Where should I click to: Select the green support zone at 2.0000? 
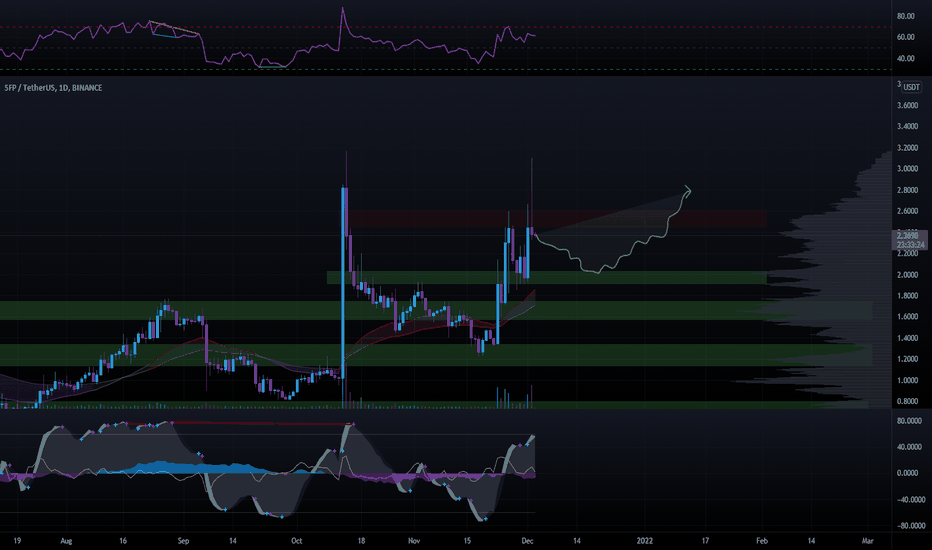point(547,278)
